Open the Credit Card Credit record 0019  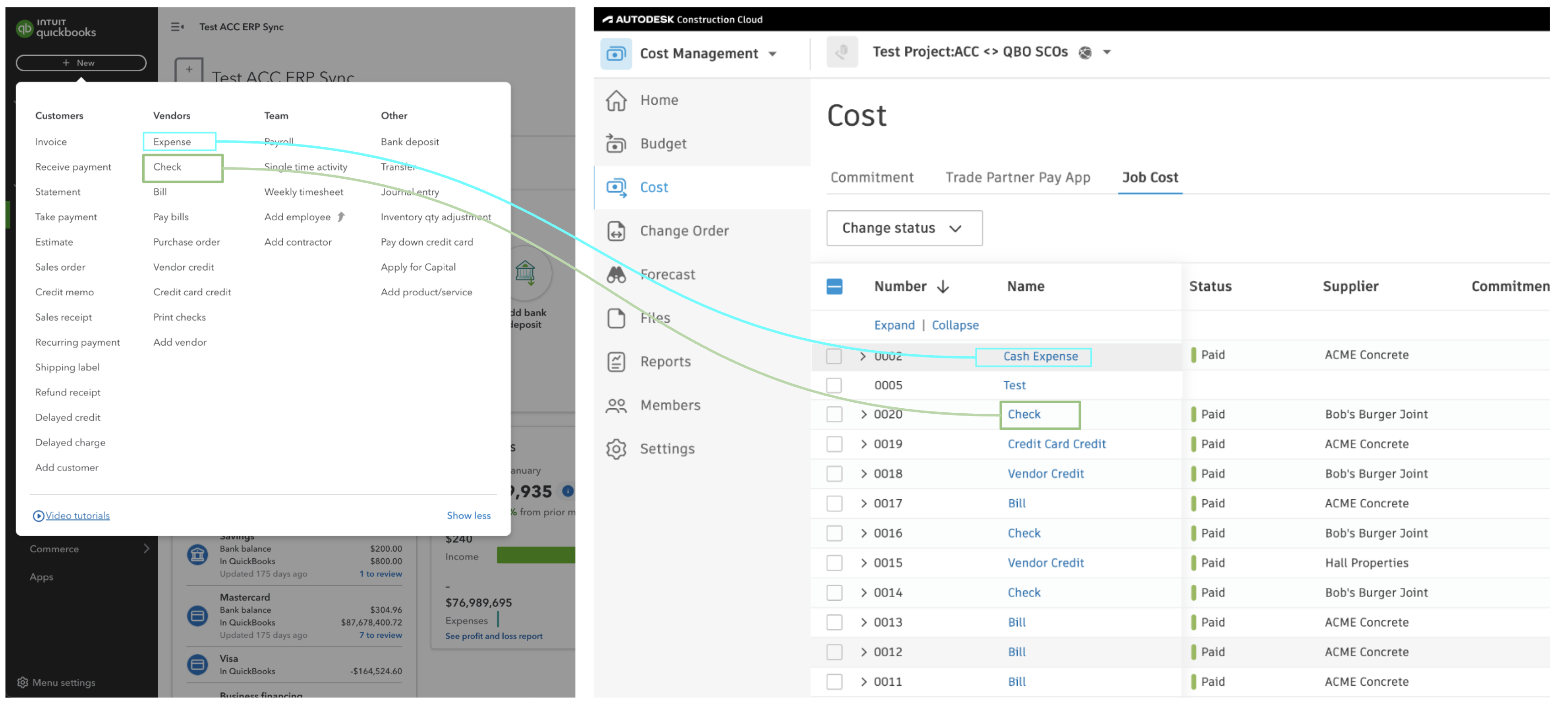(x=1056, y=444)
